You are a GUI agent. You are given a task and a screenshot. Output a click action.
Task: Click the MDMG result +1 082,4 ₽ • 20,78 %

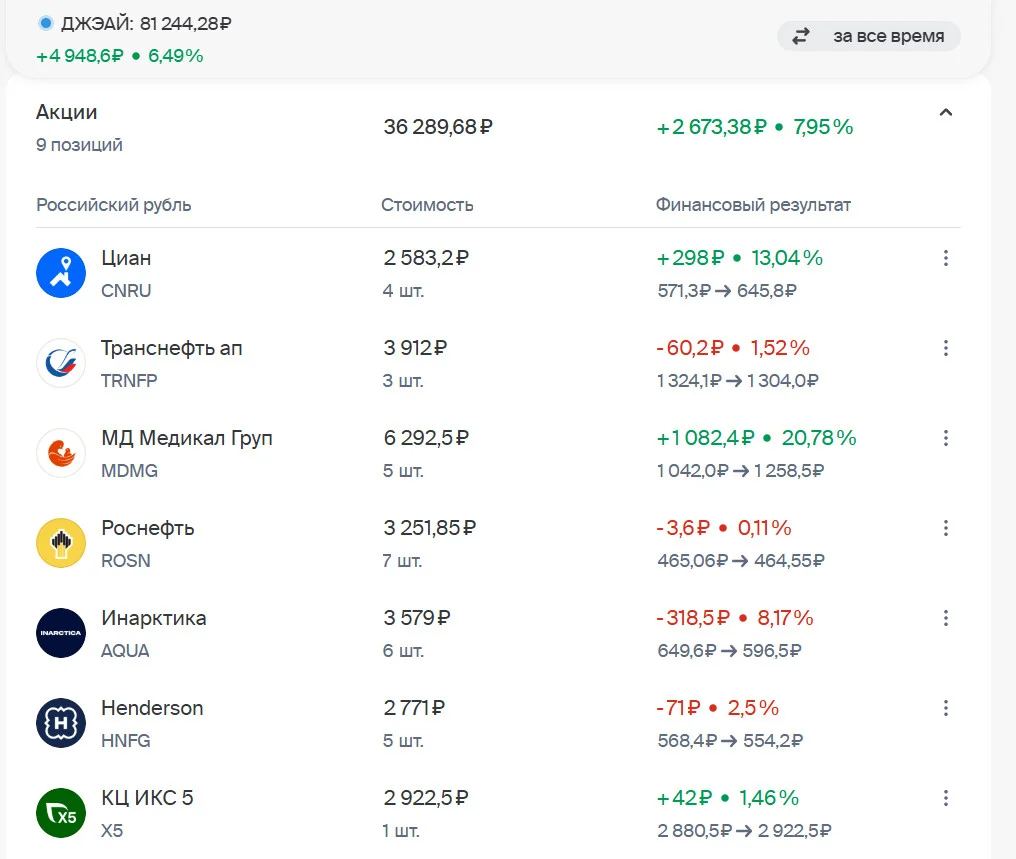[757, 438]
